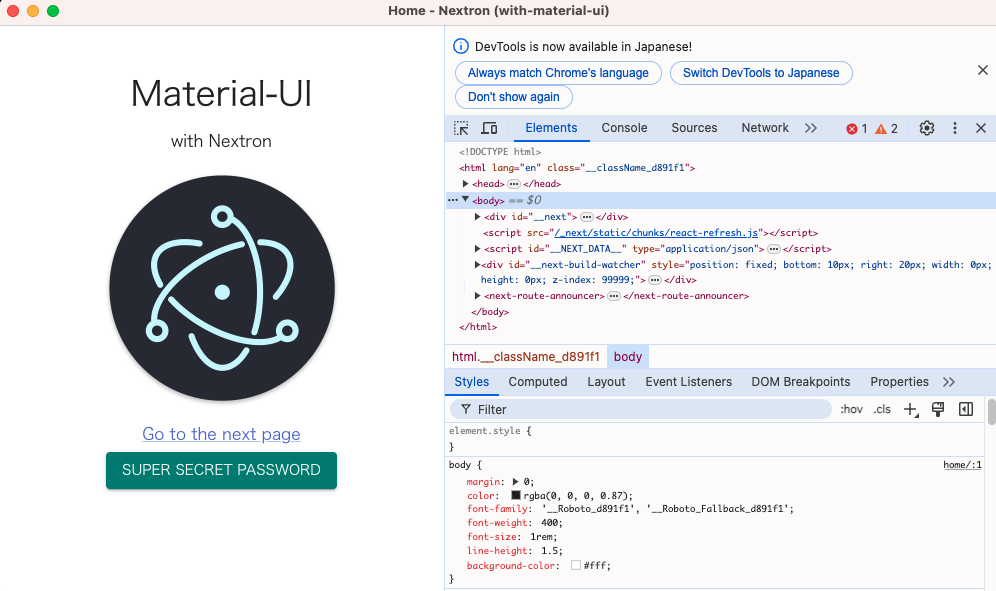Open DevTools three-dot customize menu
Viewport: 996px width, 591px height.
tap(955, 128)
